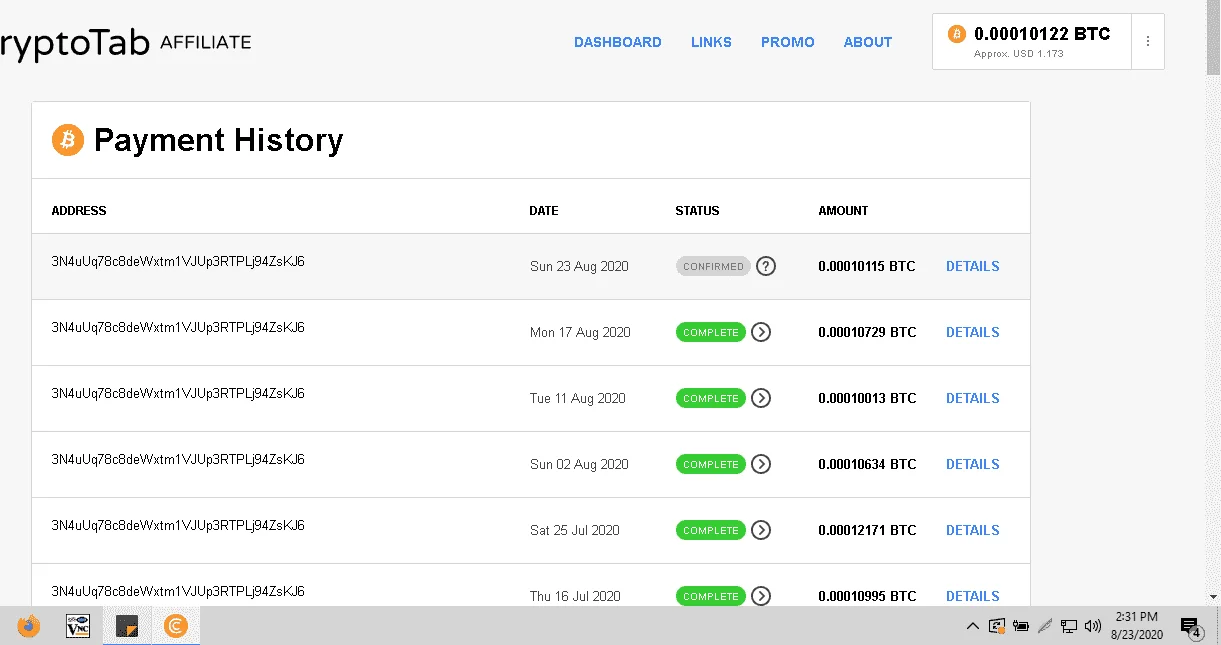
Task: Click the DATE column header
Action: (x=544, y=211)
